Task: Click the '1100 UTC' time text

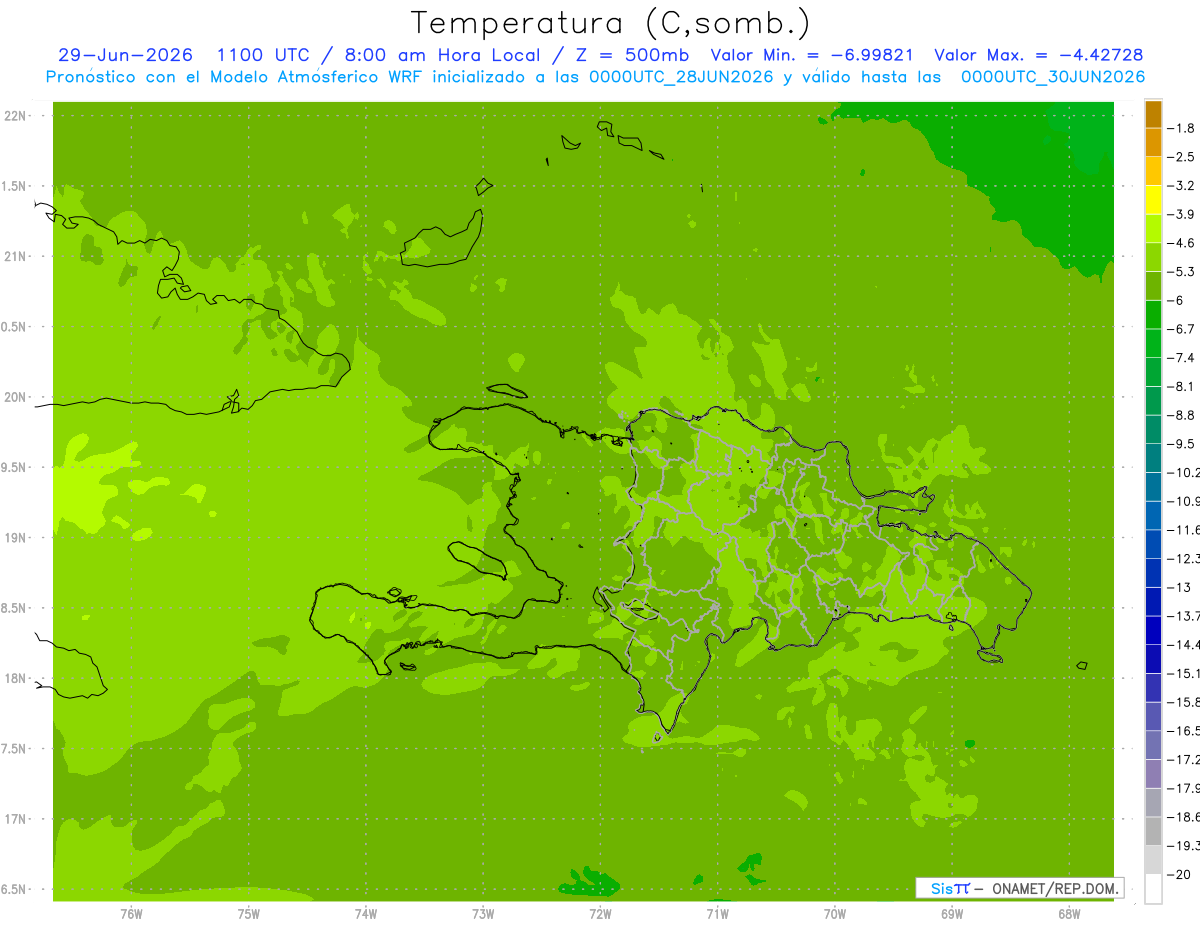Action: pyautogui.click(x=264, y=55)
